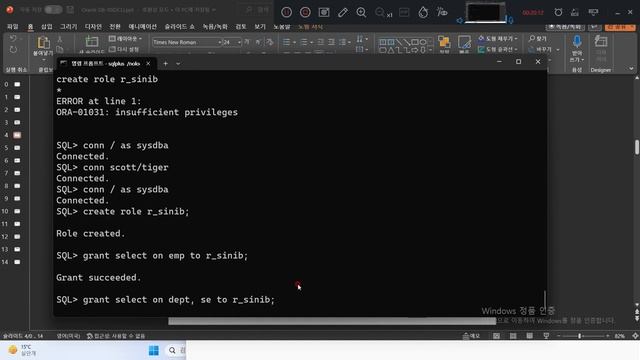The height and width of the screenshot is (360, 640).
Task: Click the clear formatting icon
Action: 269,42
